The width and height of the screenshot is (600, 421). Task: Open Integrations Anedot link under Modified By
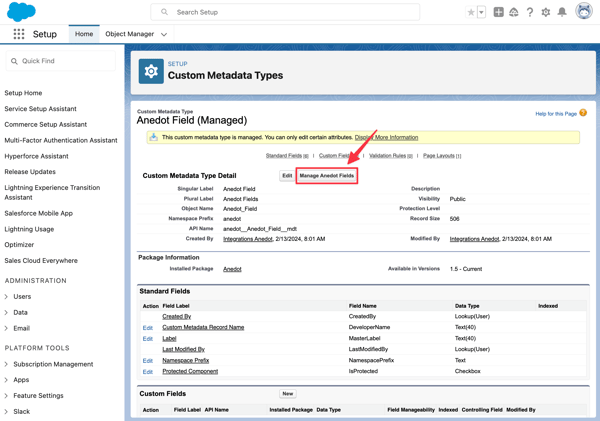(x=474, y=239)
